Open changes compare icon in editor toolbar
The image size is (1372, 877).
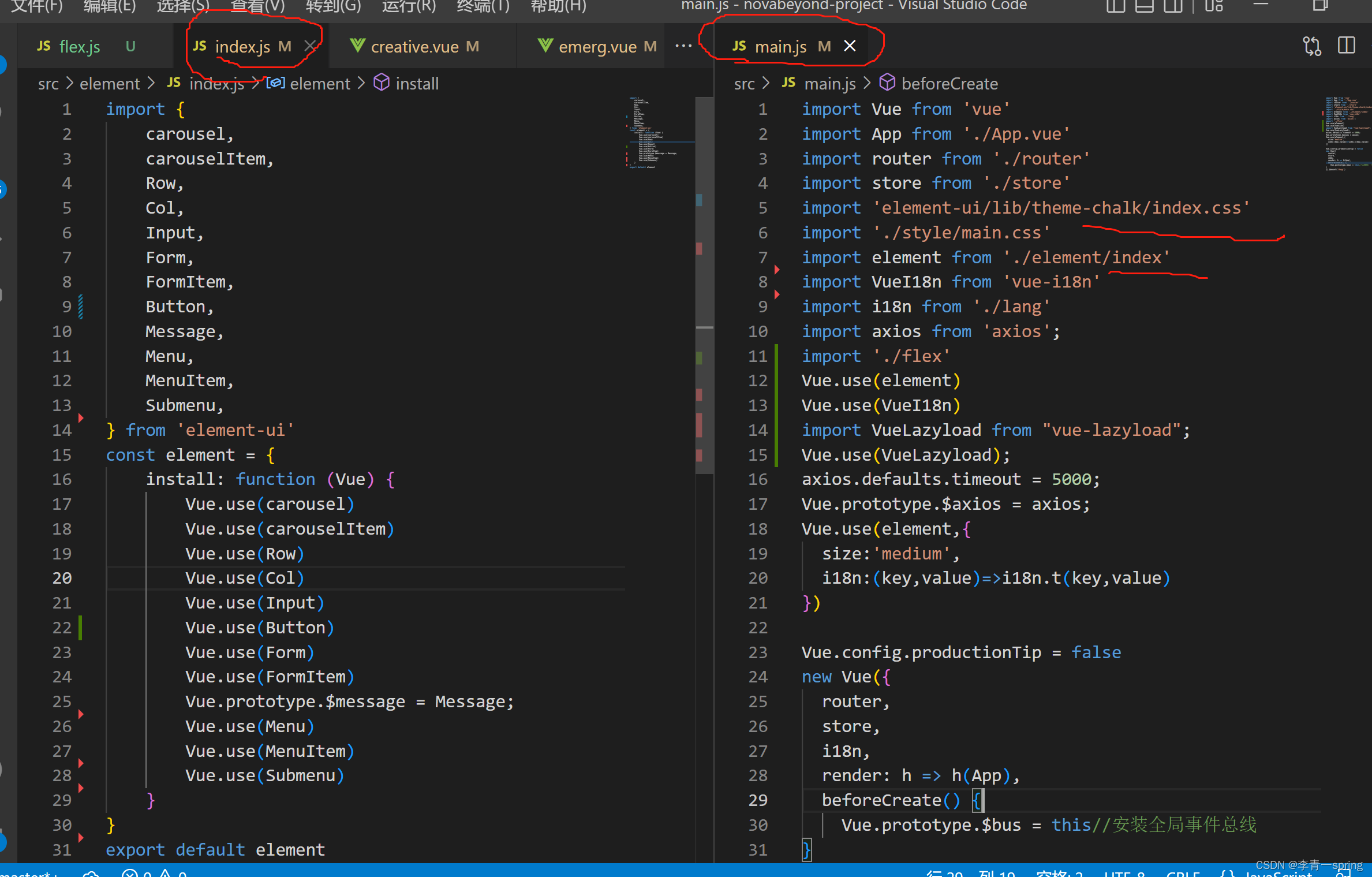pos(1311,46)
